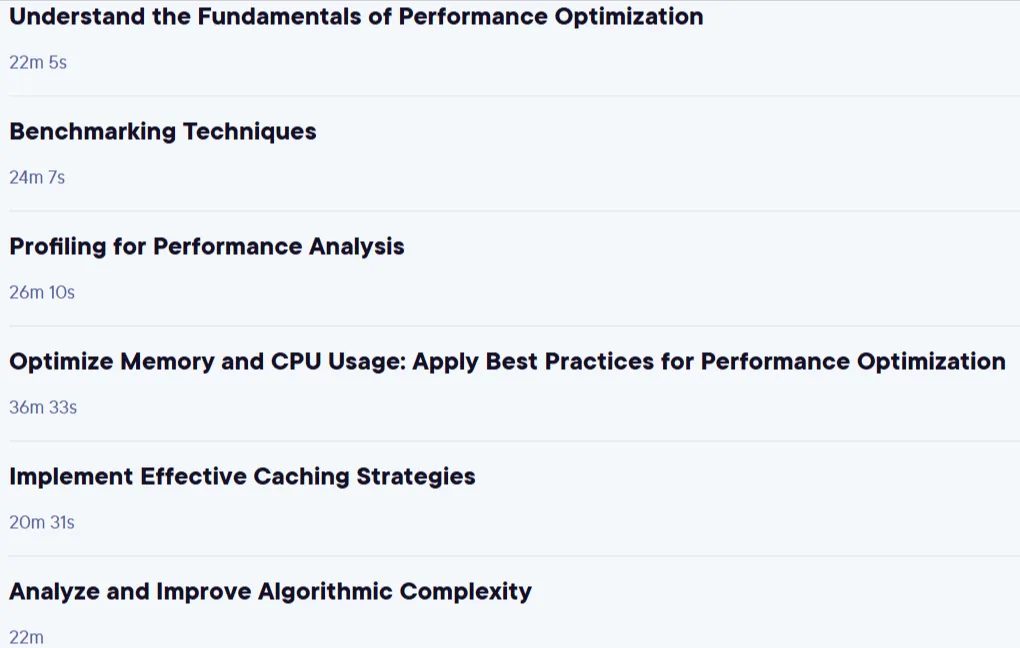Click divider line below the 26m 10s duration
Viewport: 1020px width, 648px height.
[x=514, y=326]
